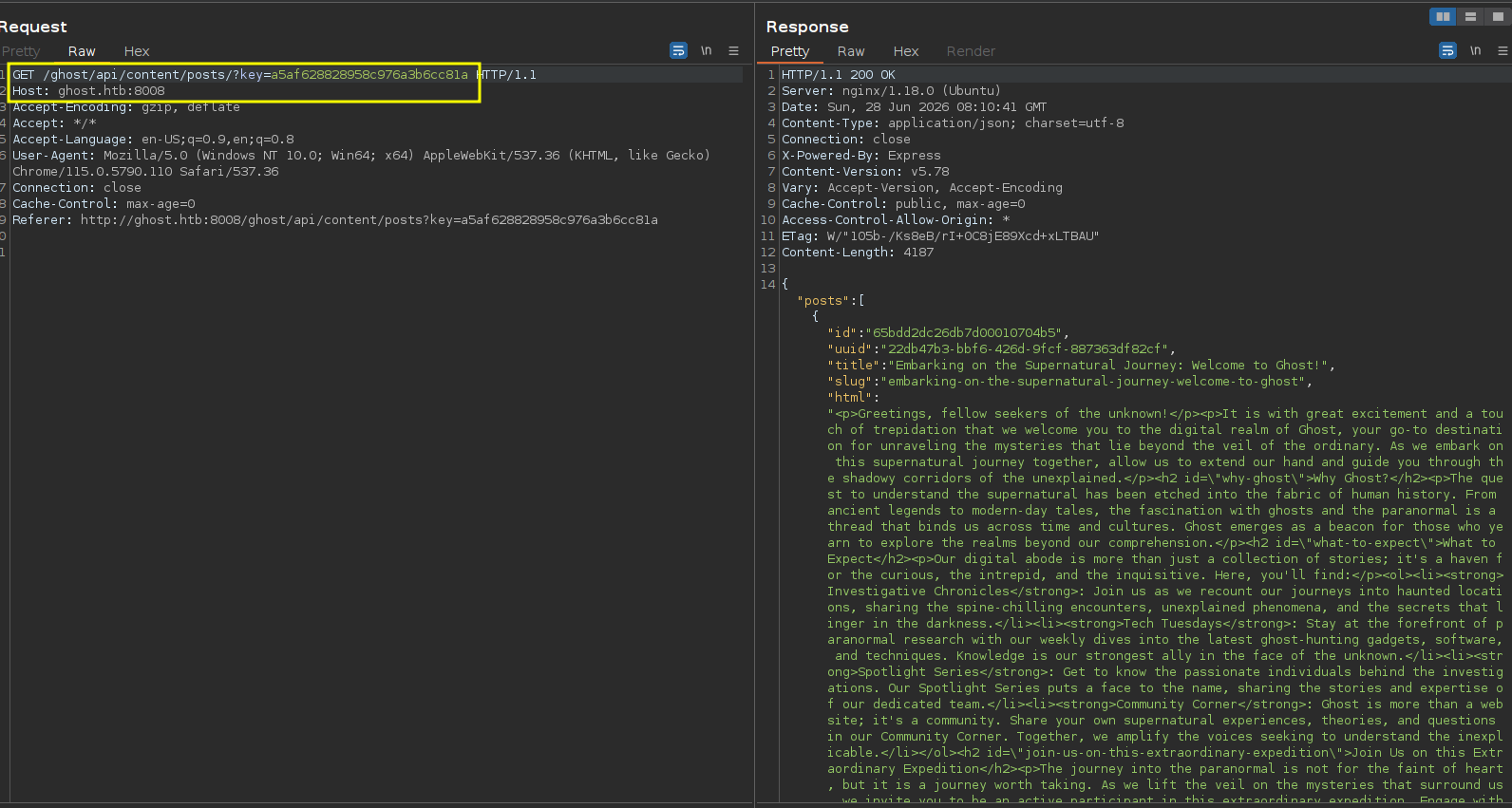
Task: Click the key parameter value in GET line
Action: (x=369, y=75)
